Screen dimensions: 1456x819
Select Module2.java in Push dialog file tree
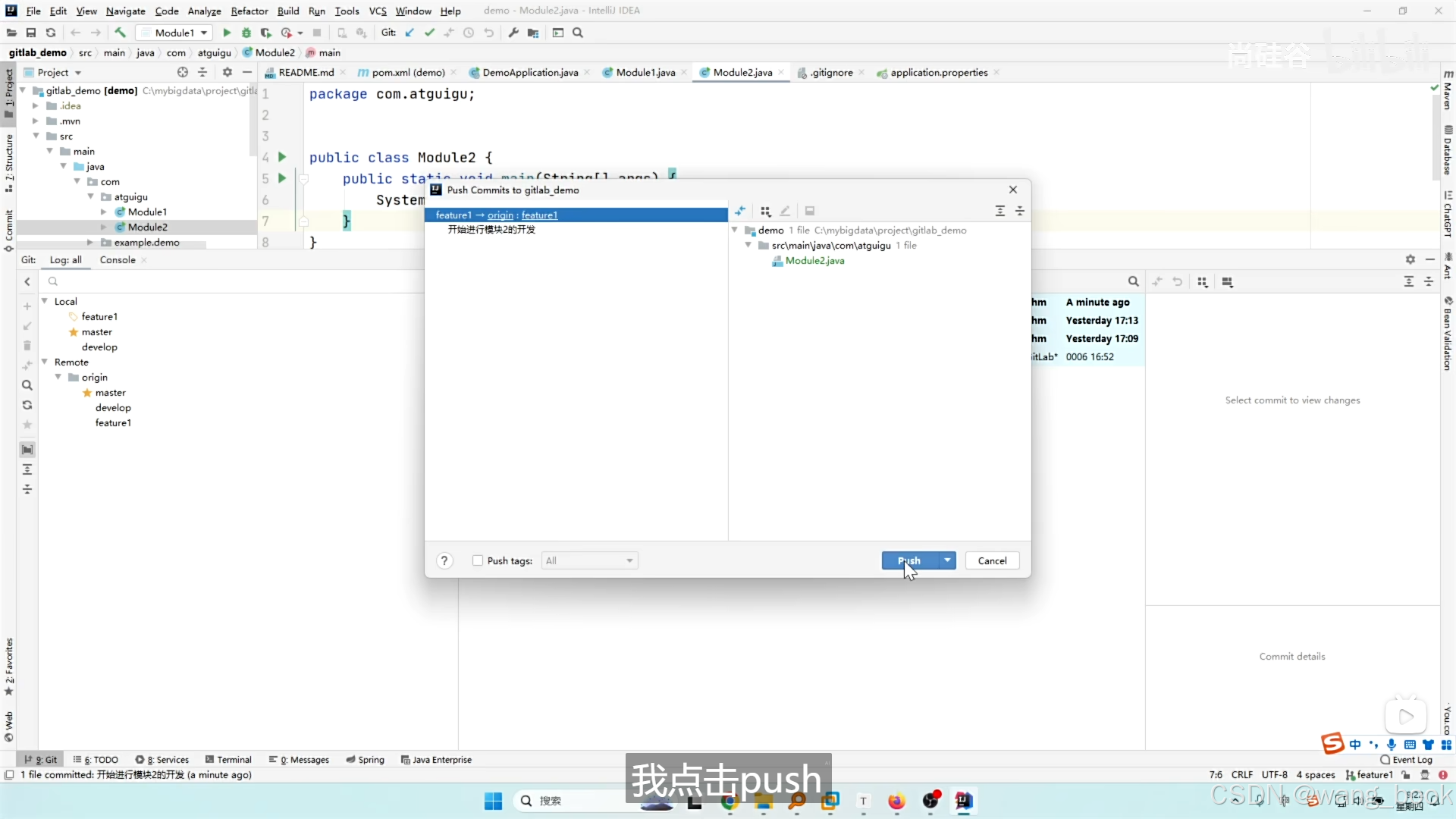pyautogui.click(x=814, y=260)
